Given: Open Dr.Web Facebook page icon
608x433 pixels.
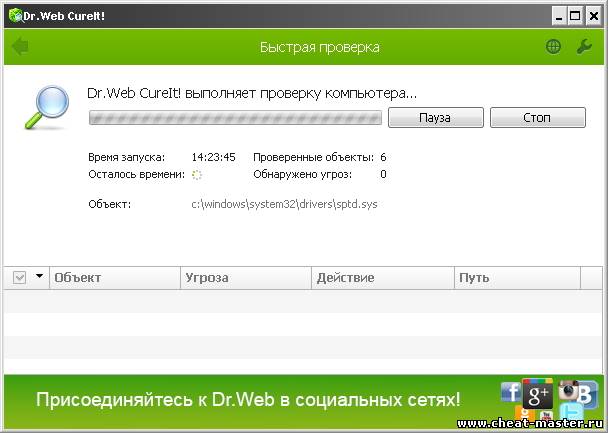Looking at the screenshot, I should [x=511, y=392].
